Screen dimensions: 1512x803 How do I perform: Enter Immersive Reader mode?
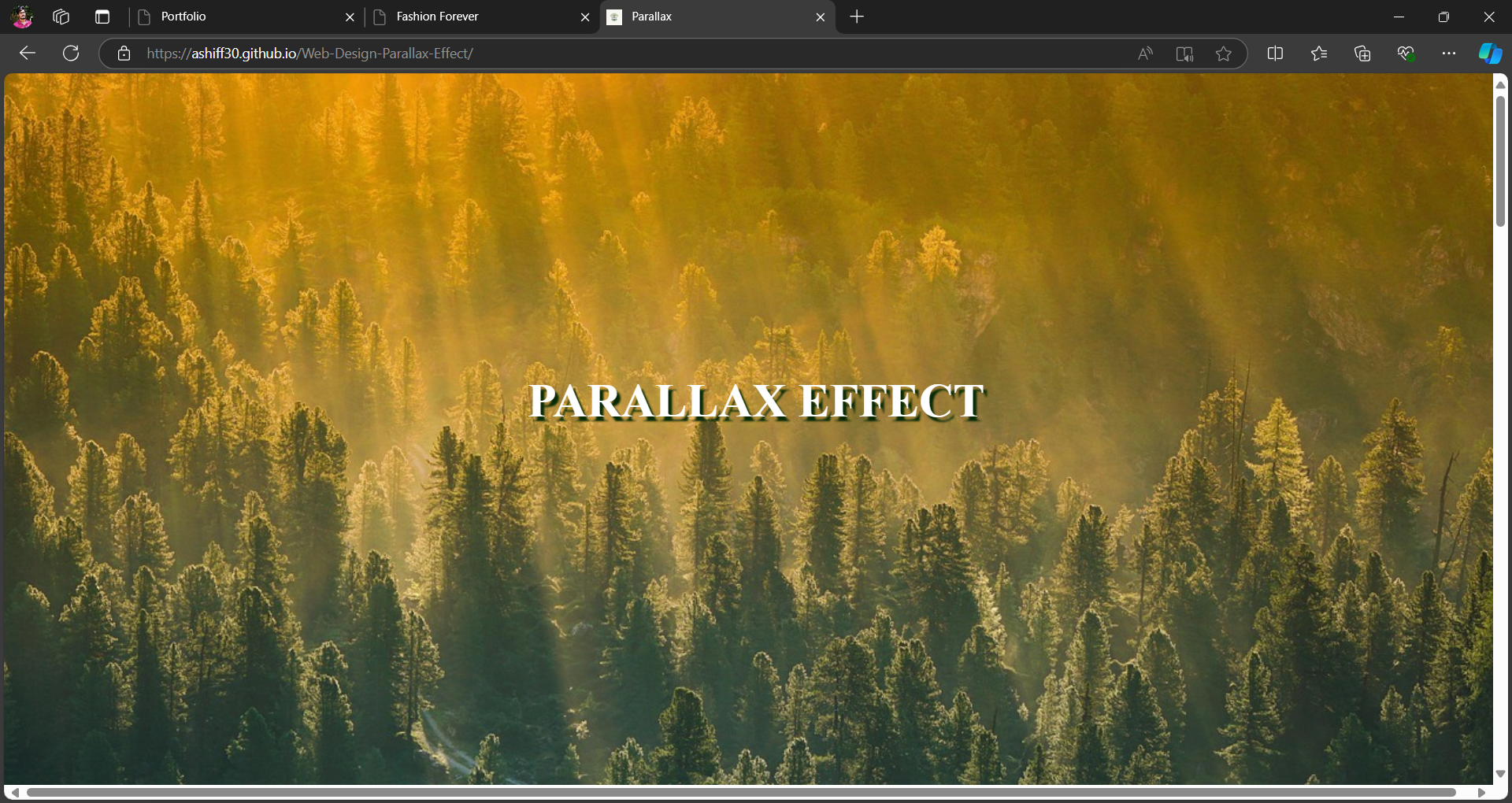[x=1184, y=54]
